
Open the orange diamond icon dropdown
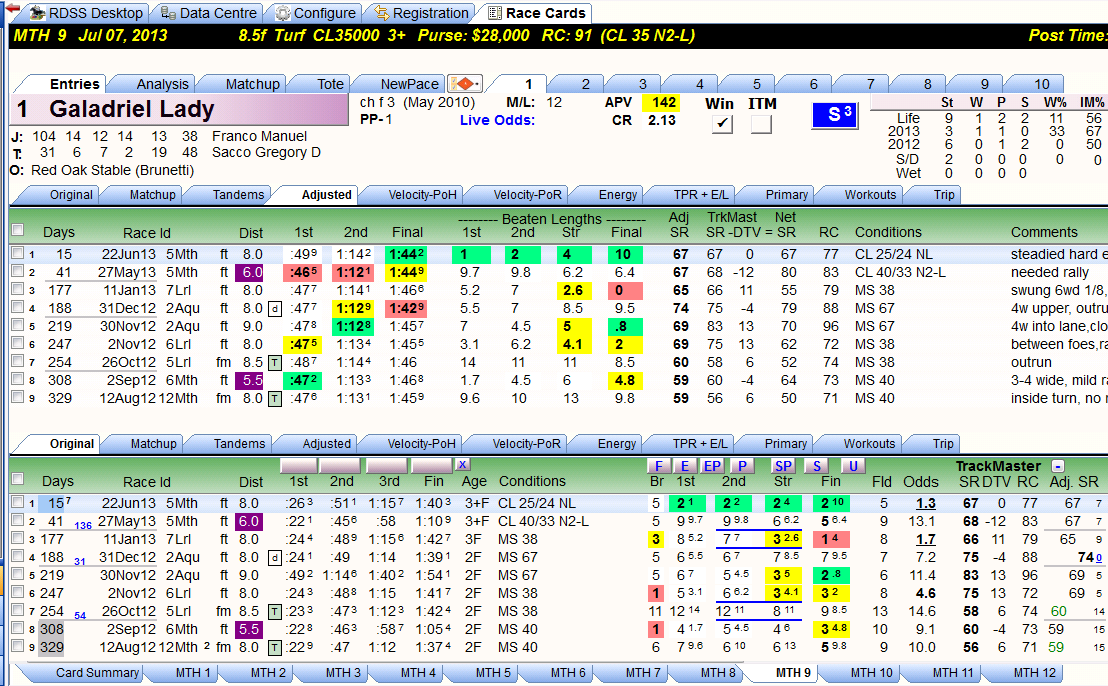point(465,84)
